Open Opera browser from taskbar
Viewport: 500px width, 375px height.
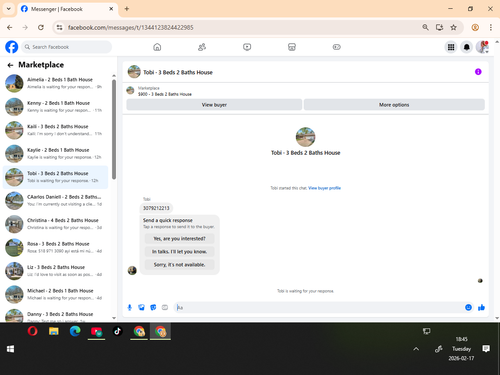(x=32, y=331)
